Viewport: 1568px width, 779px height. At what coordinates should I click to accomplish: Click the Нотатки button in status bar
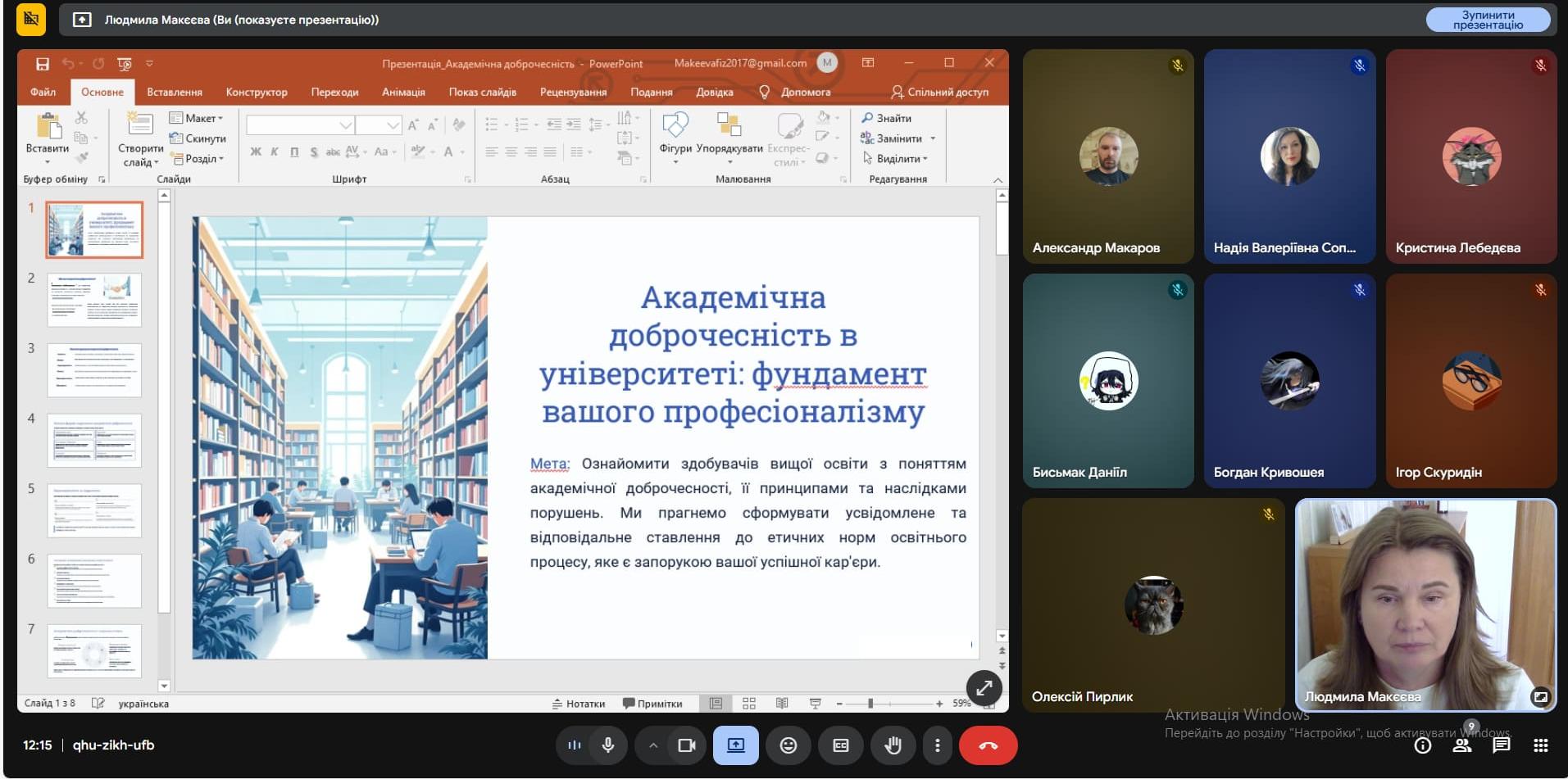tap(579, 704)
